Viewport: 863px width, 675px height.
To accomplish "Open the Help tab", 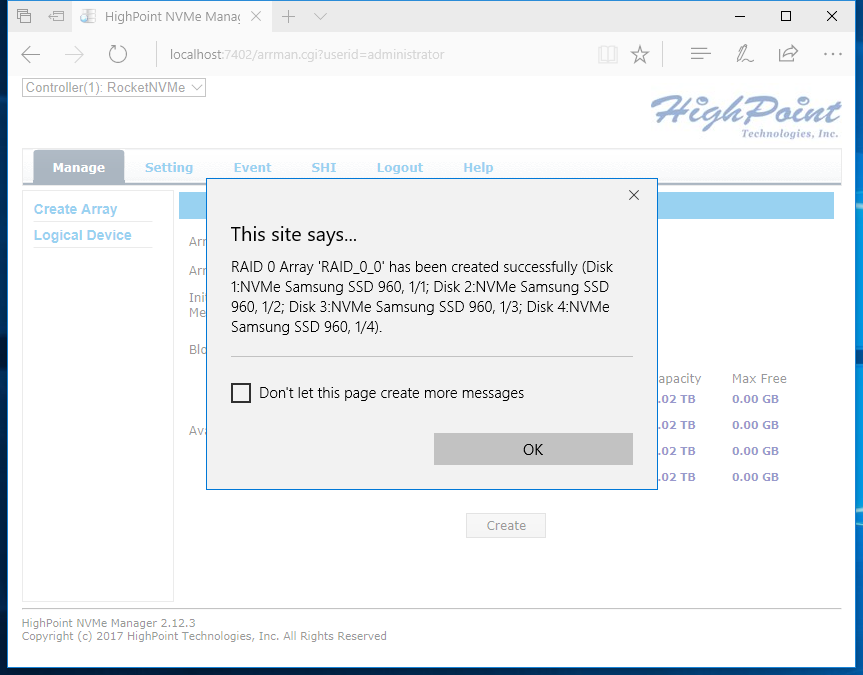I will click(478, 167).
